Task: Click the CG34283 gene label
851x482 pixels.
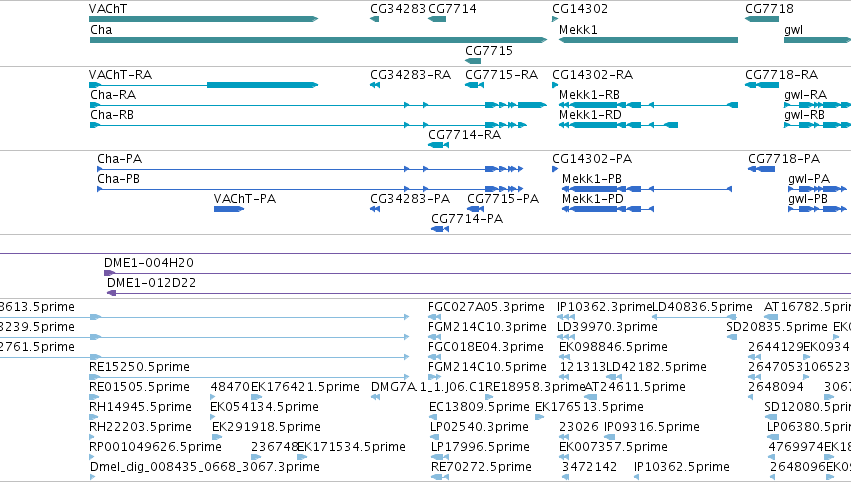Action: pos(398,9)
